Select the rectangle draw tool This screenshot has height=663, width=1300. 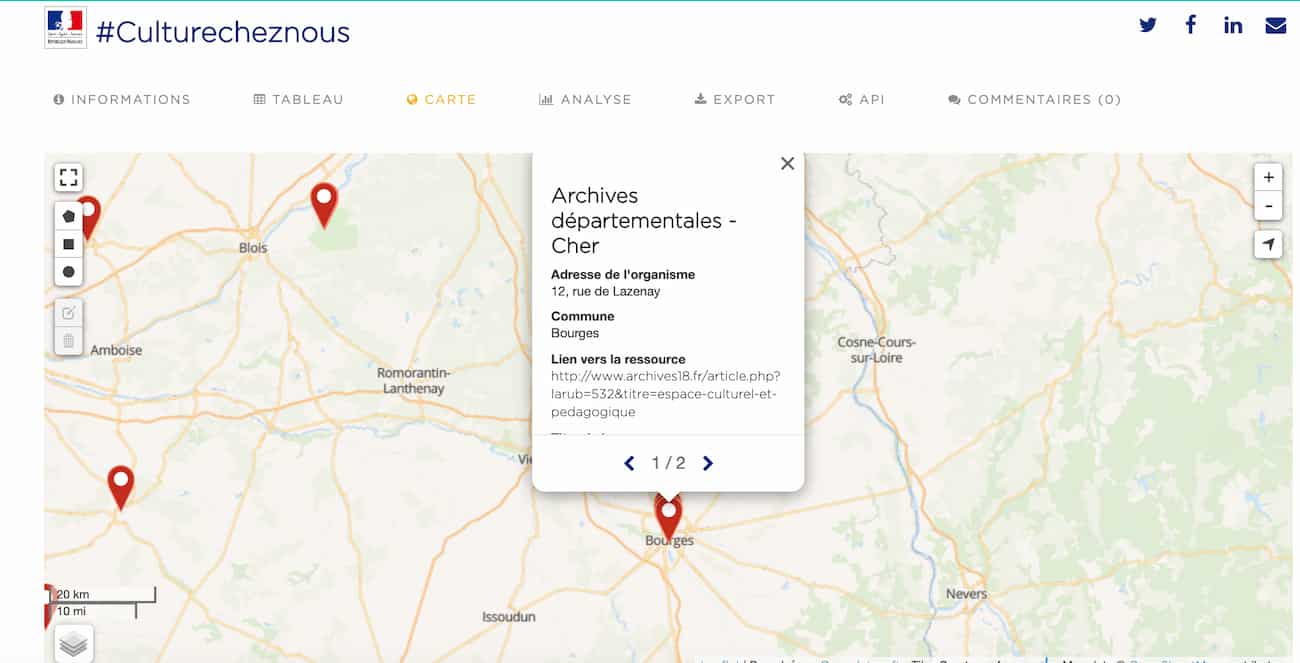point(68,244)
